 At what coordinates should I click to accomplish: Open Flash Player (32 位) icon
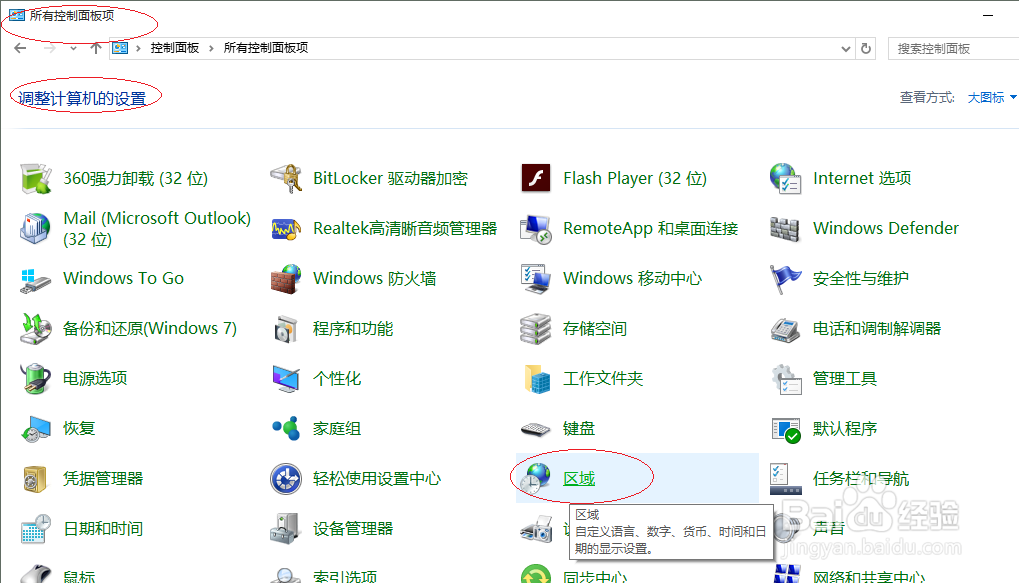(x=536, y=178)
